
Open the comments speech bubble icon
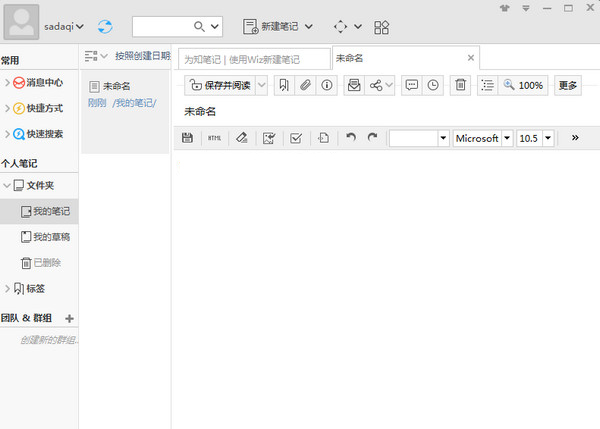[x=411, y=86]
